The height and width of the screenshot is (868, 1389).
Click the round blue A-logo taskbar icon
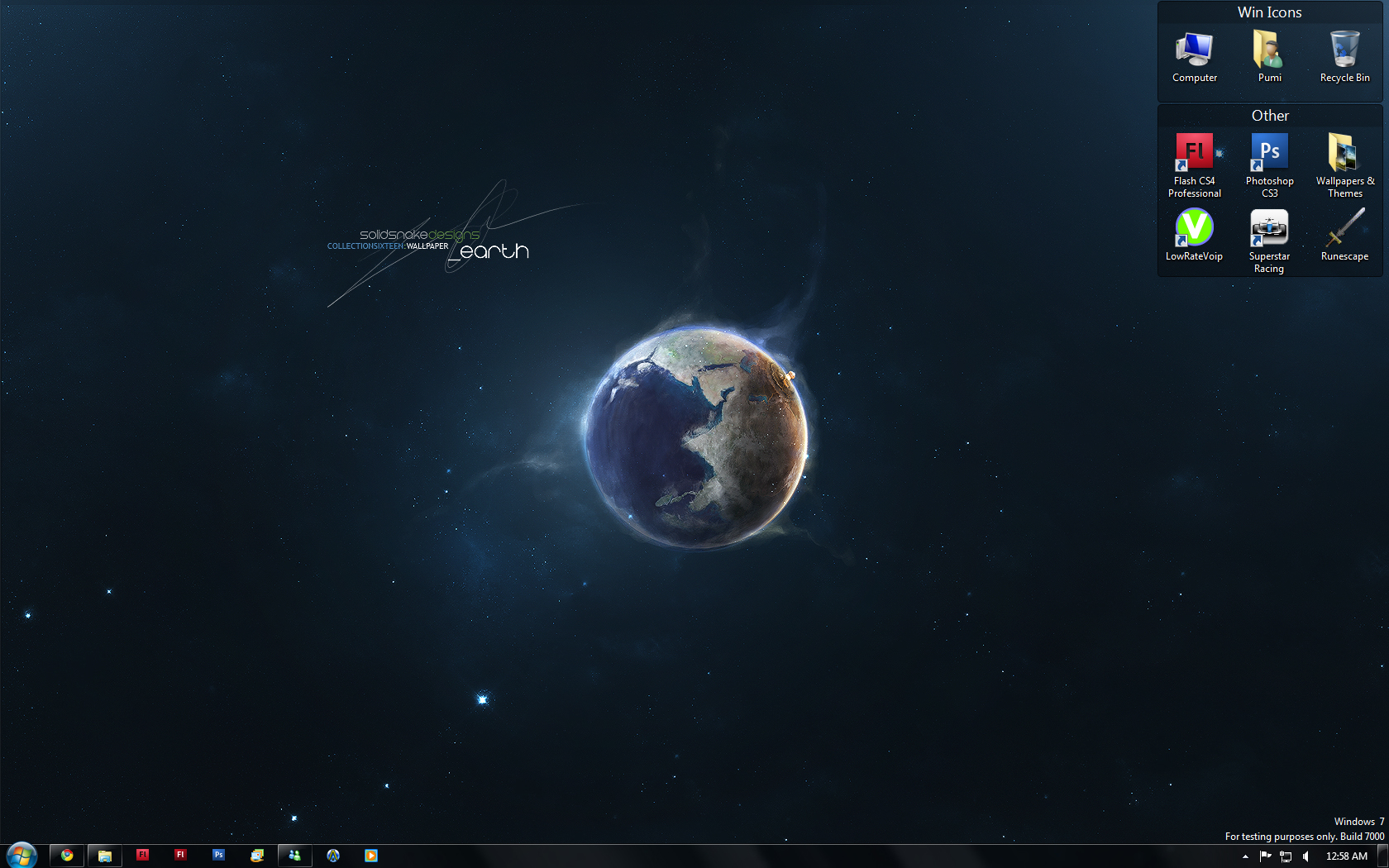(x=333, y=856)
